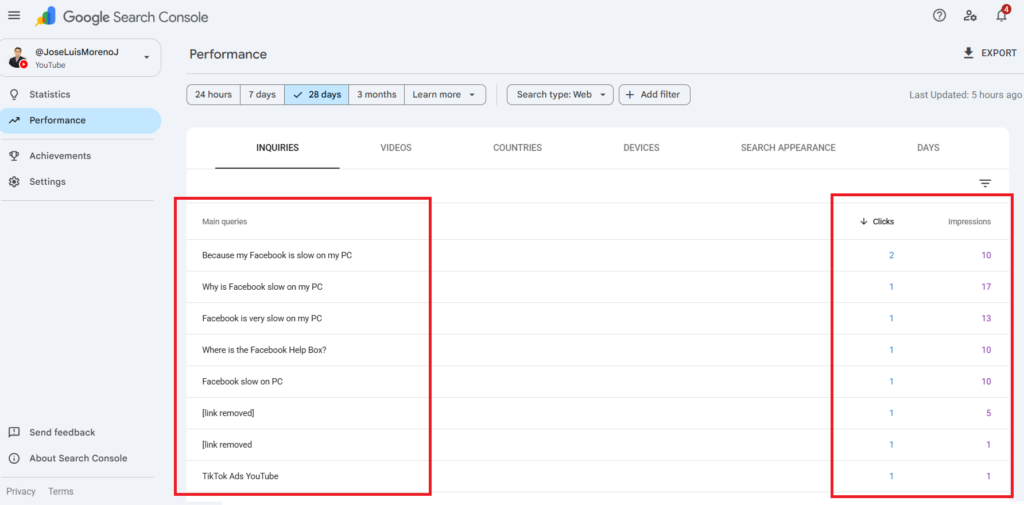
Task: Select the 28 days date range
Action: (317, 95)
